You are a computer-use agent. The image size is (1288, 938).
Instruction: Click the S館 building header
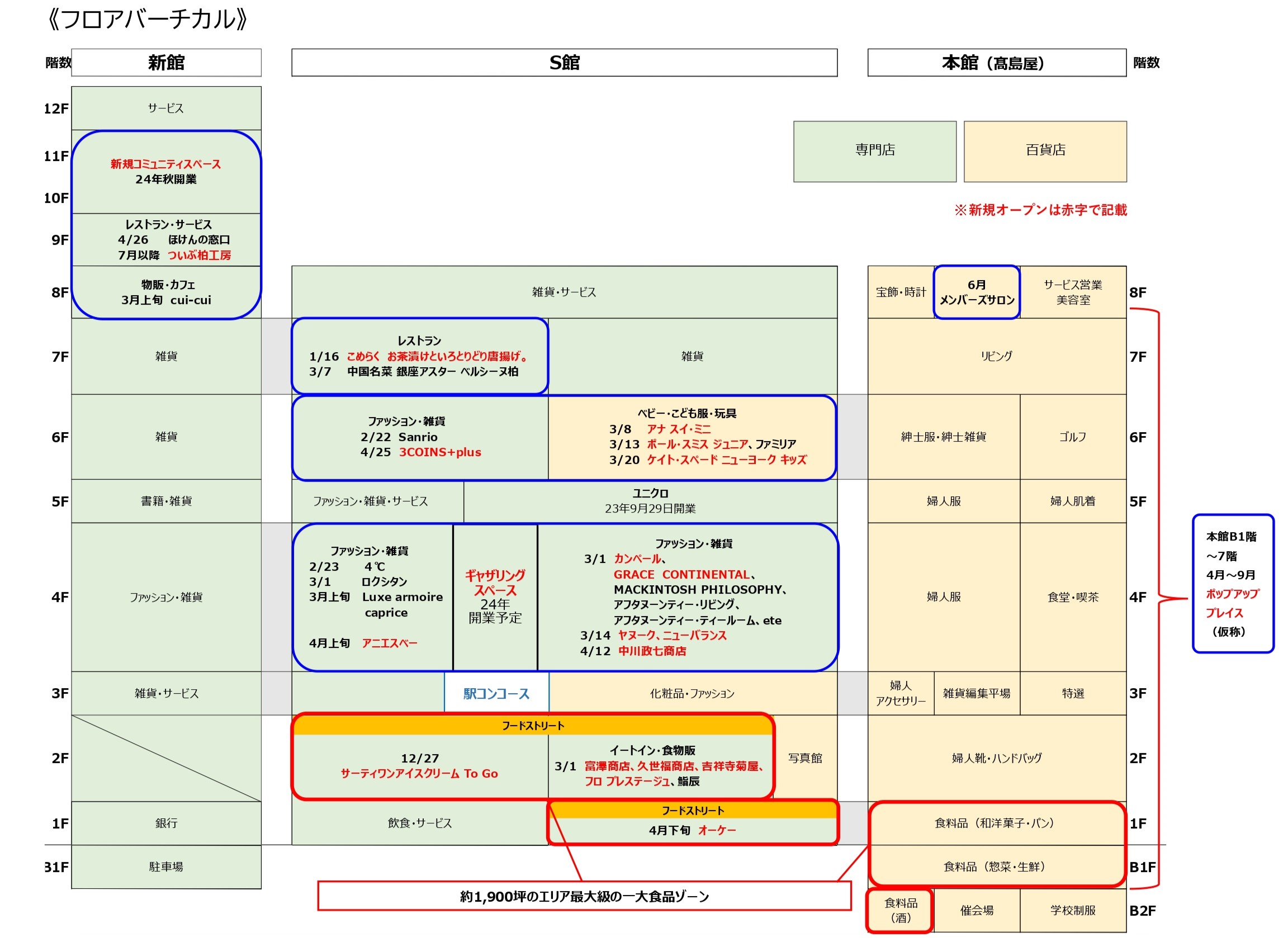click(565, 63)
